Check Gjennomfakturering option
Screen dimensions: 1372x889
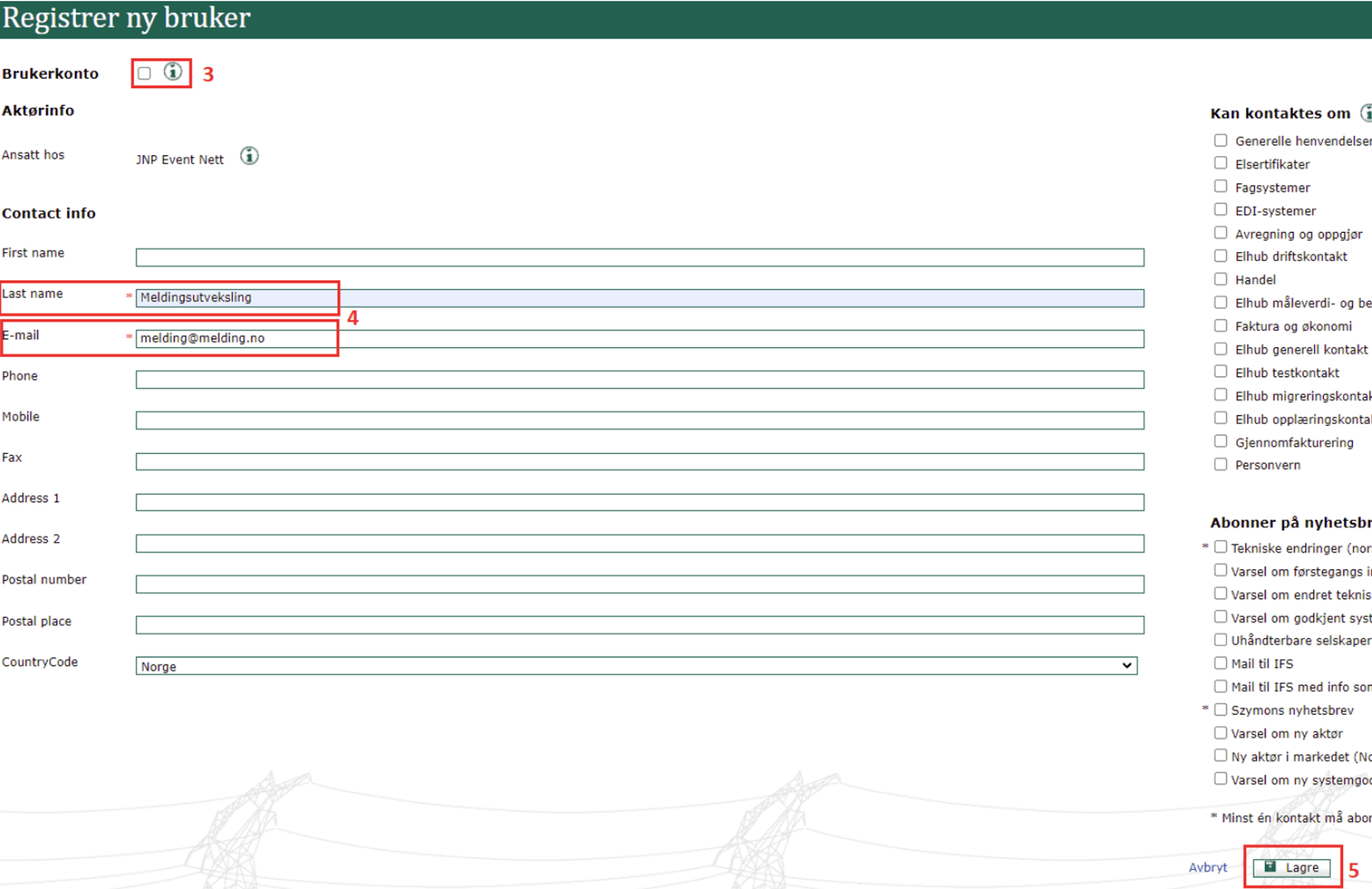click(x=1221, y=441)
